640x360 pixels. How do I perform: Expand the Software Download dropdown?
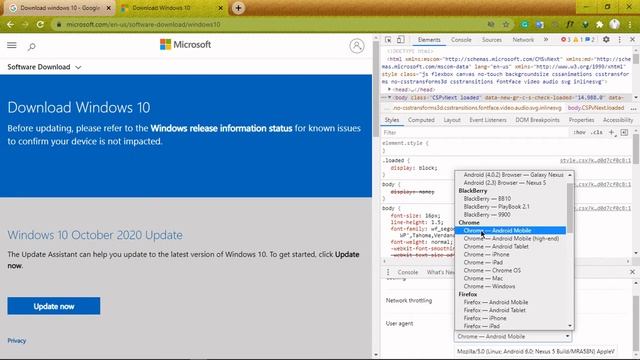[44, 67]
